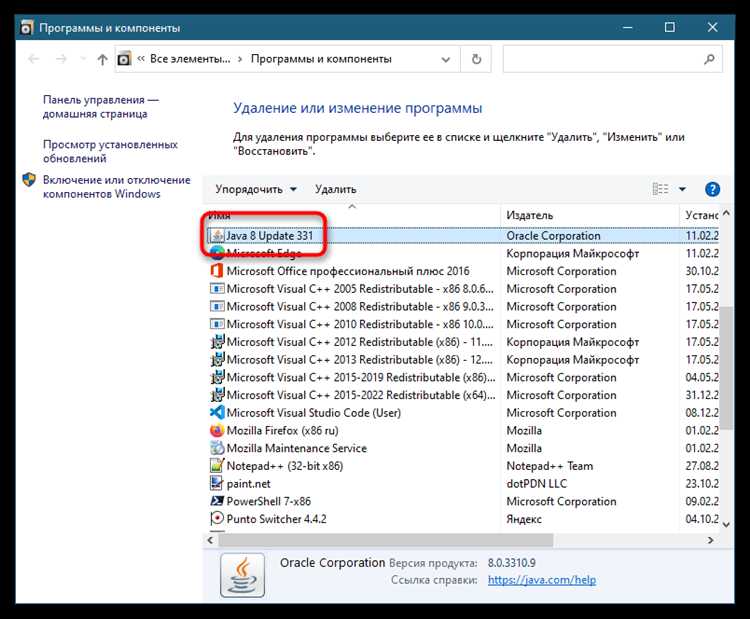The image size is (750, 619).
Task: Go up one folder level arrow
Action: point(102,60)
